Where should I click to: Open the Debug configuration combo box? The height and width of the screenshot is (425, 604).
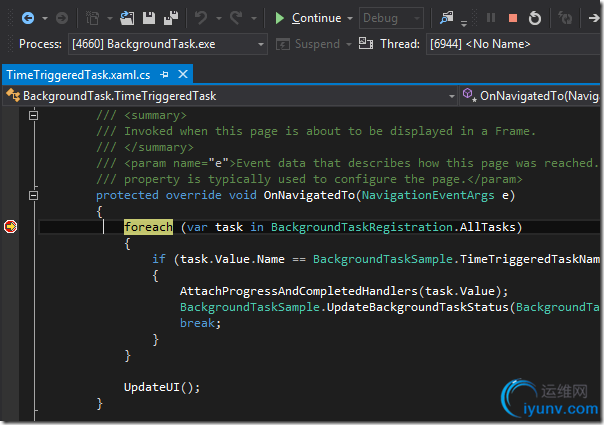click(x=391, y=18)
